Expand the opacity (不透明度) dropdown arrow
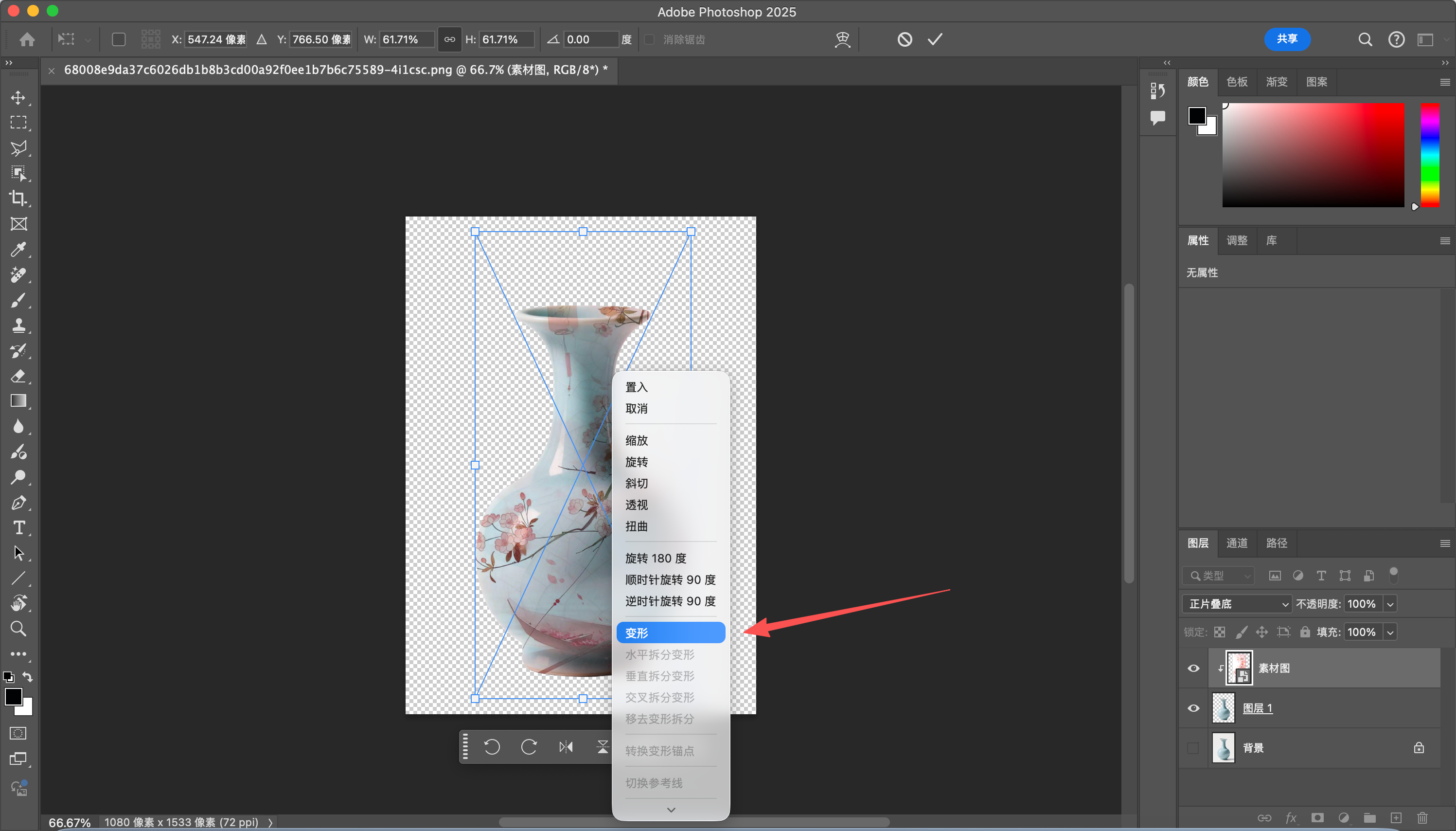The height and width of the screenshot is (831, 1456). [x=1390, y=604]
